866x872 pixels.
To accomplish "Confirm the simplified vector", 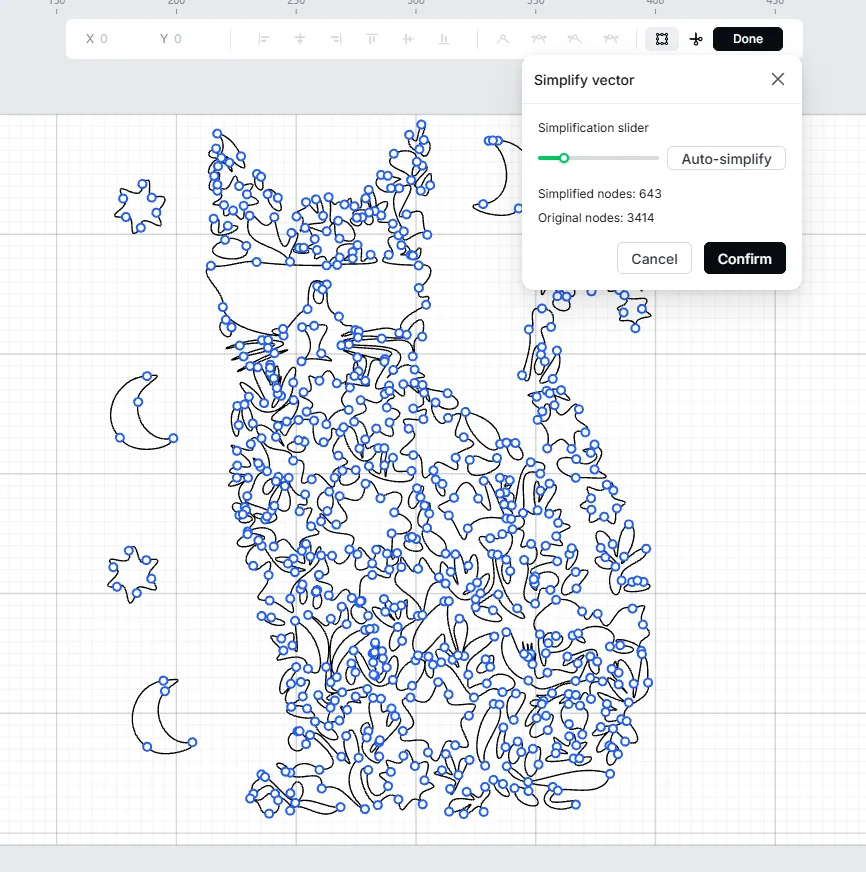I will point(744,258).
